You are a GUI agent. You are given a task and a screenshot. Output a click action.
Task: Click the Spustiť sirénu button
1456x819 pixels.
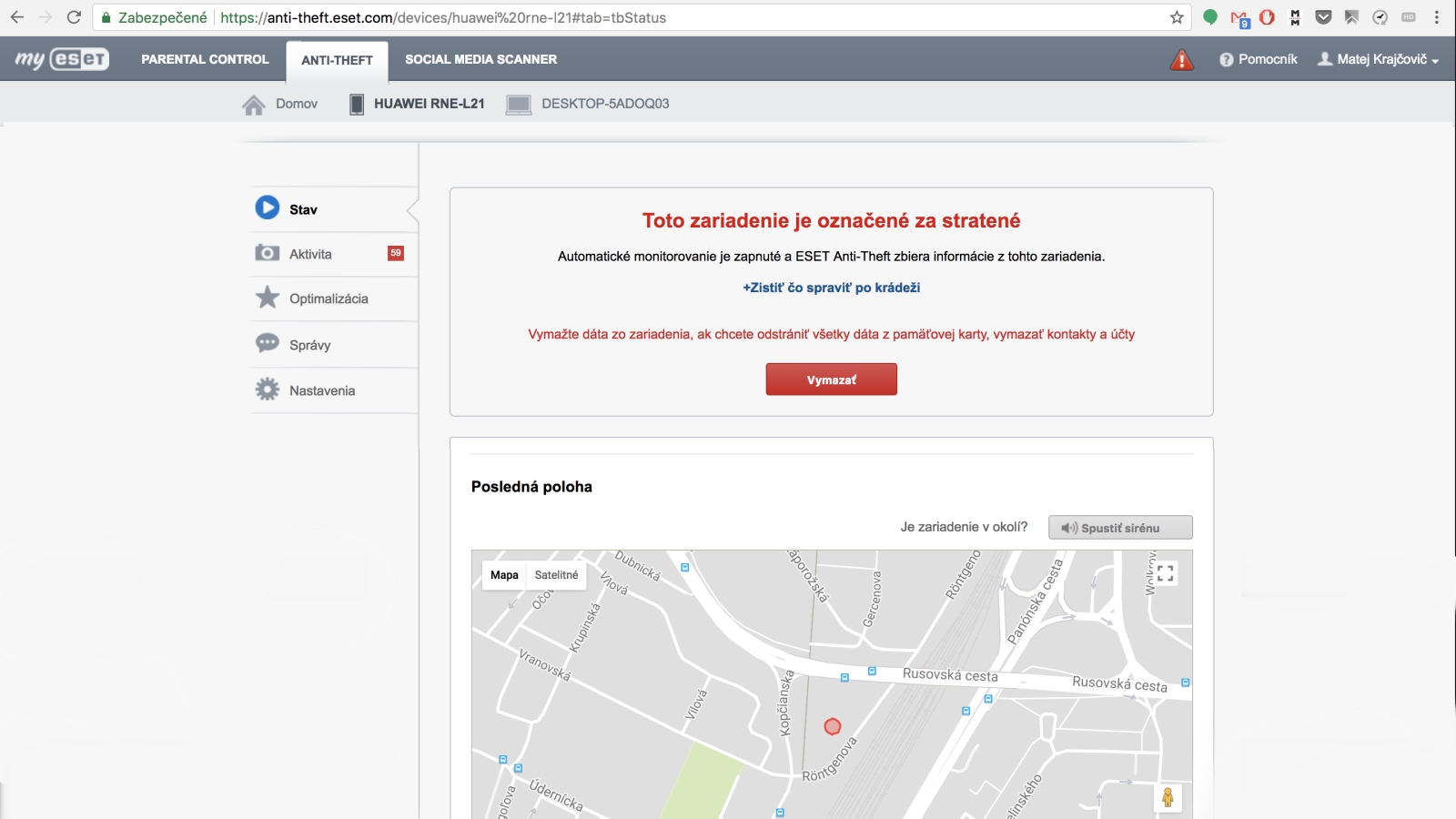(1119, 528)
